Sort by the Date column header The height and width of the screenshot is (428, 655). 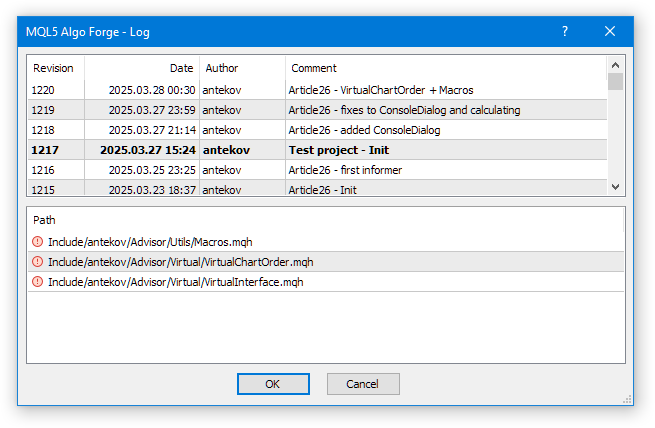[x=142, y=68]
